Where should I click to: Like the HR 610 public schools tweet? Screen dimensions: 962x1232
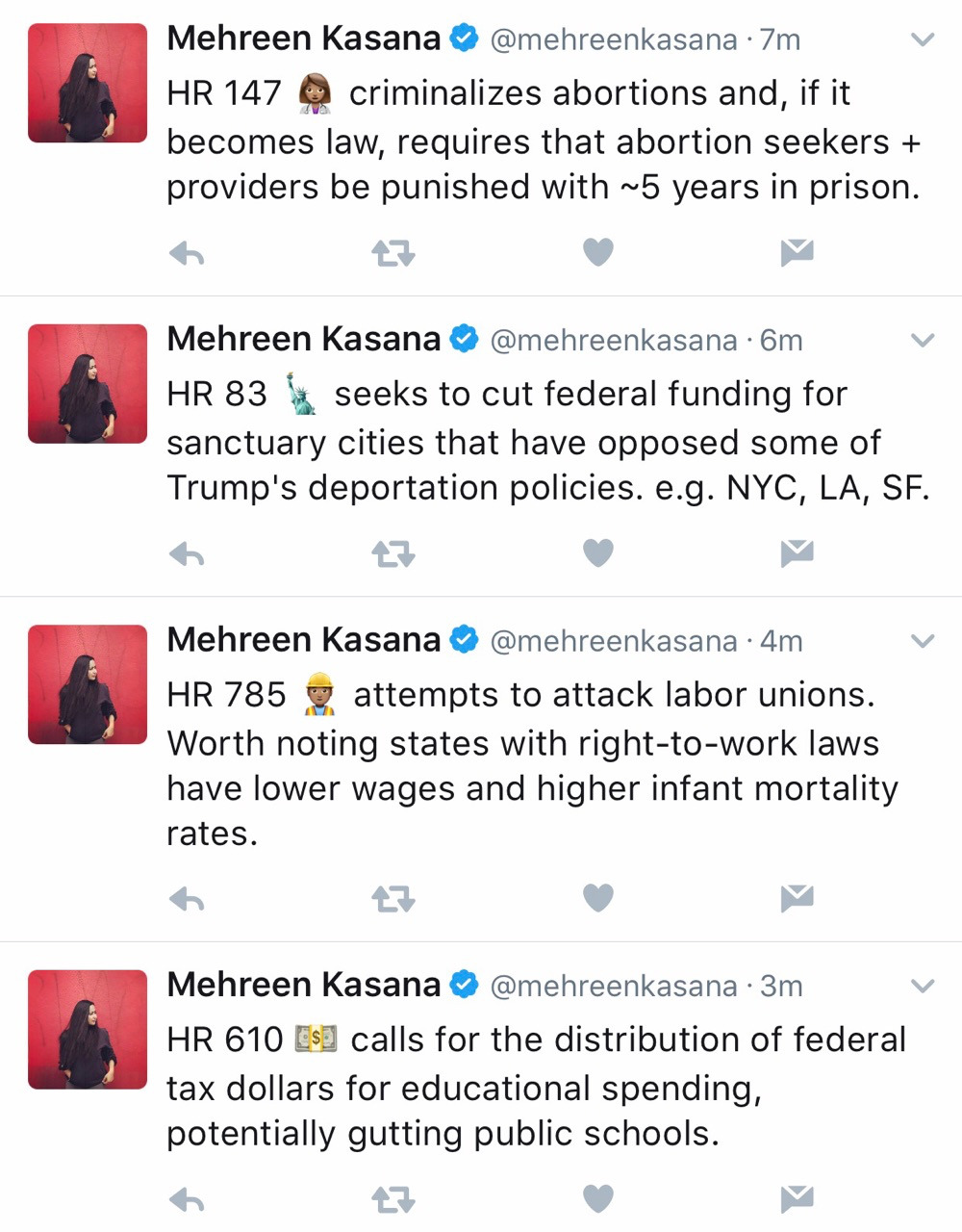coord(598,1198)
